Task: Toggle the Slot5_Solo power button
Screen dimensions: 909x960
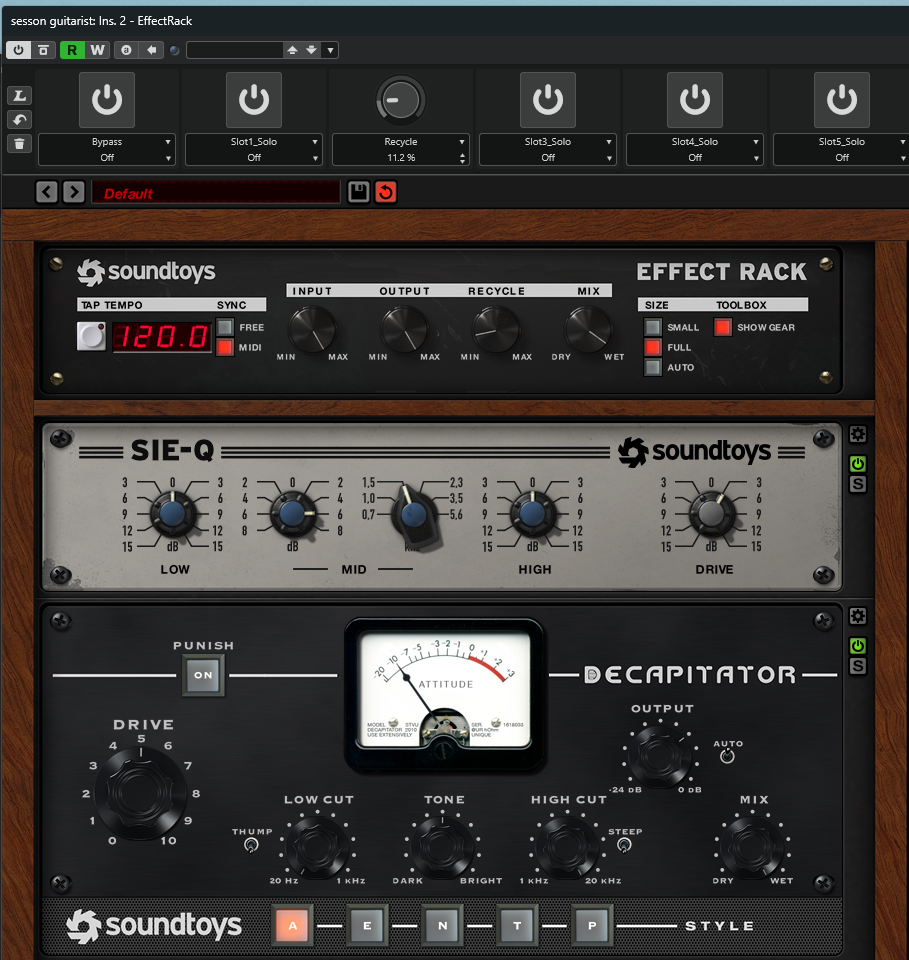Action: pos(842,100)
